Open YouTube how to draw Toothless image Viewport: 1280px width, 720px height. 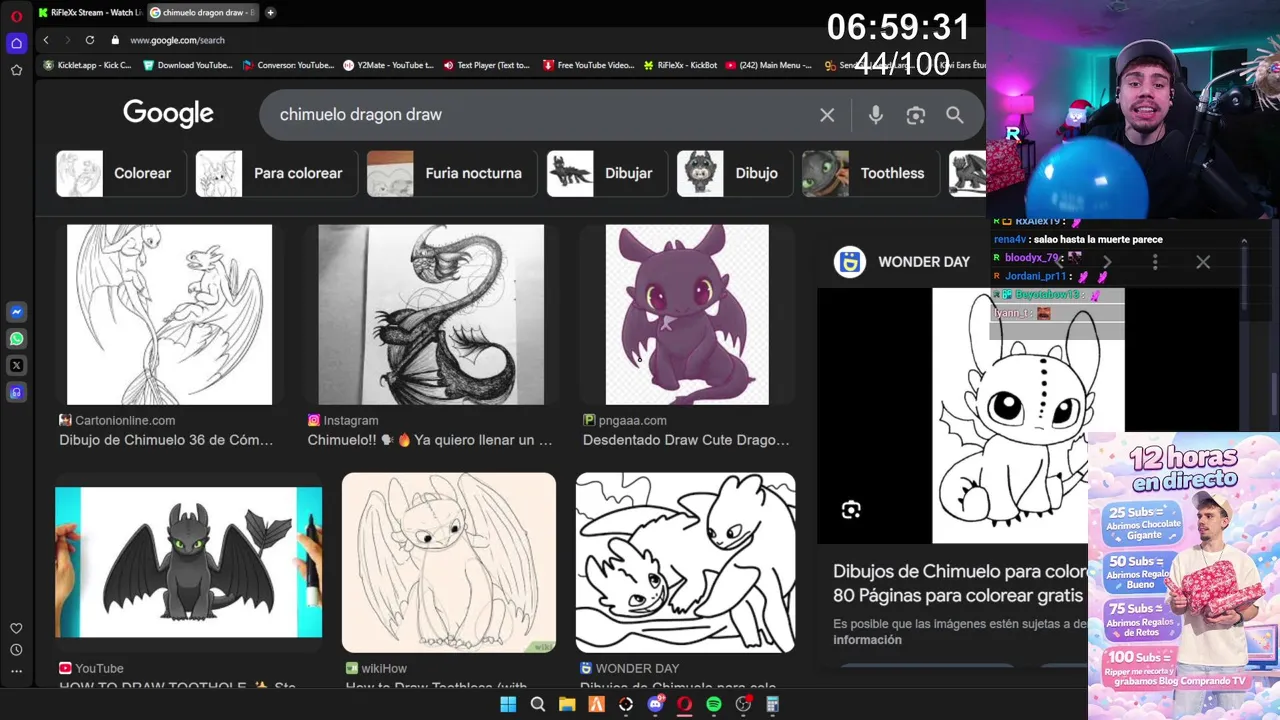[189, 562]
